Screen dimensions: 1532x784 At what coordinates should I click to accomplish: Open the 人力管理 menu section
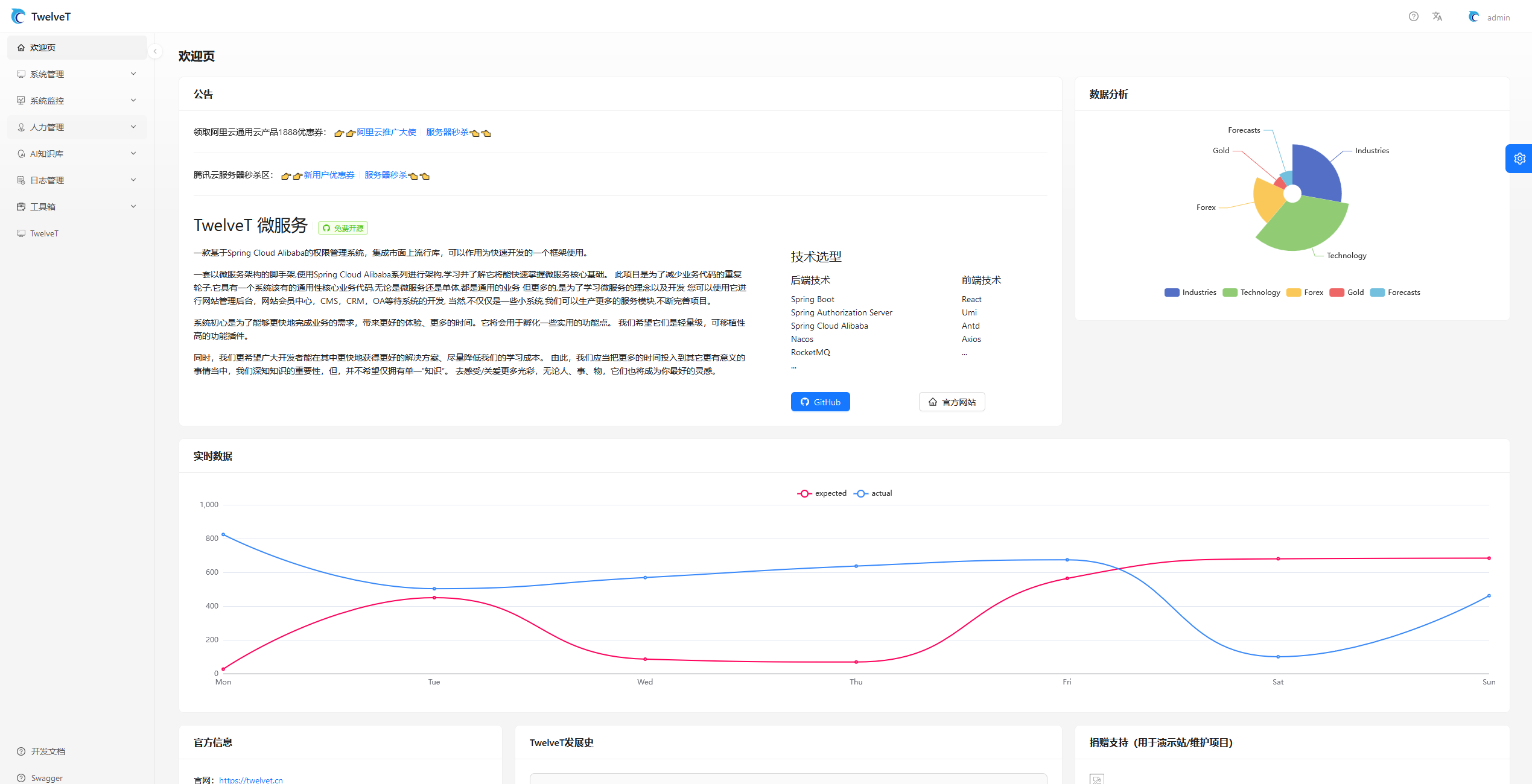[x=75, y=127]
